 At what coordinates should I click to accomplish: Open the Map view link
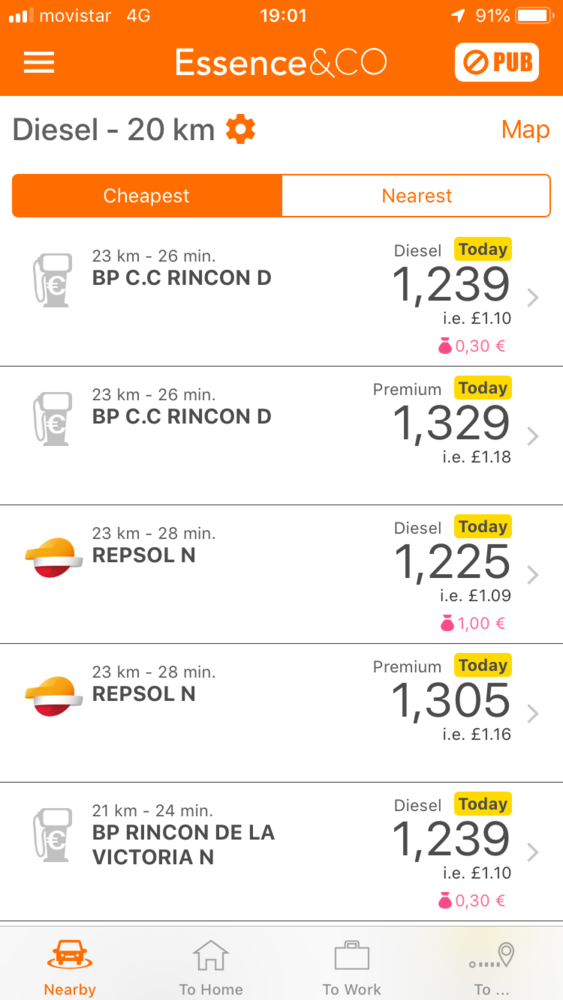[x=525, y=129]
